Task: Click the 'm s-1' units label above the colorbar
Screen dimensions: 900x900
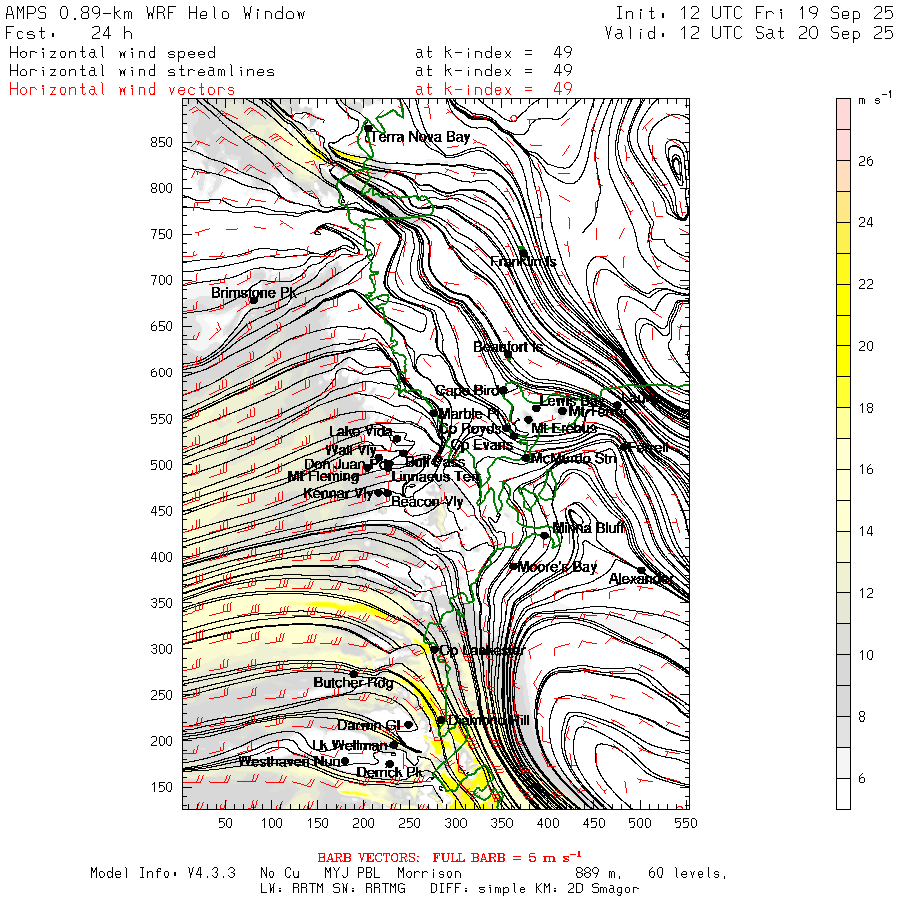Action: 875,99
